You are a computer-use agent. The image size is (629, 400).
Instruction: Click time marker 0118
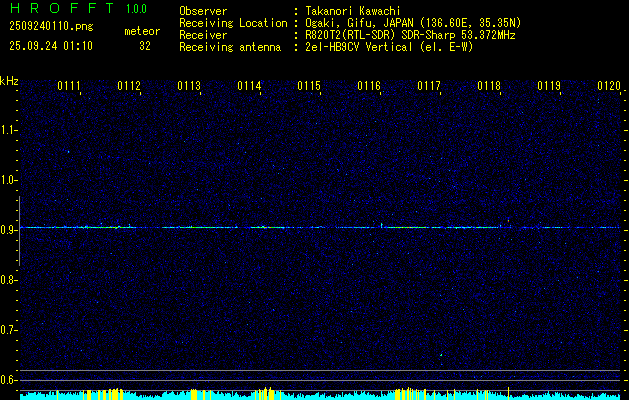pos(489,86)
